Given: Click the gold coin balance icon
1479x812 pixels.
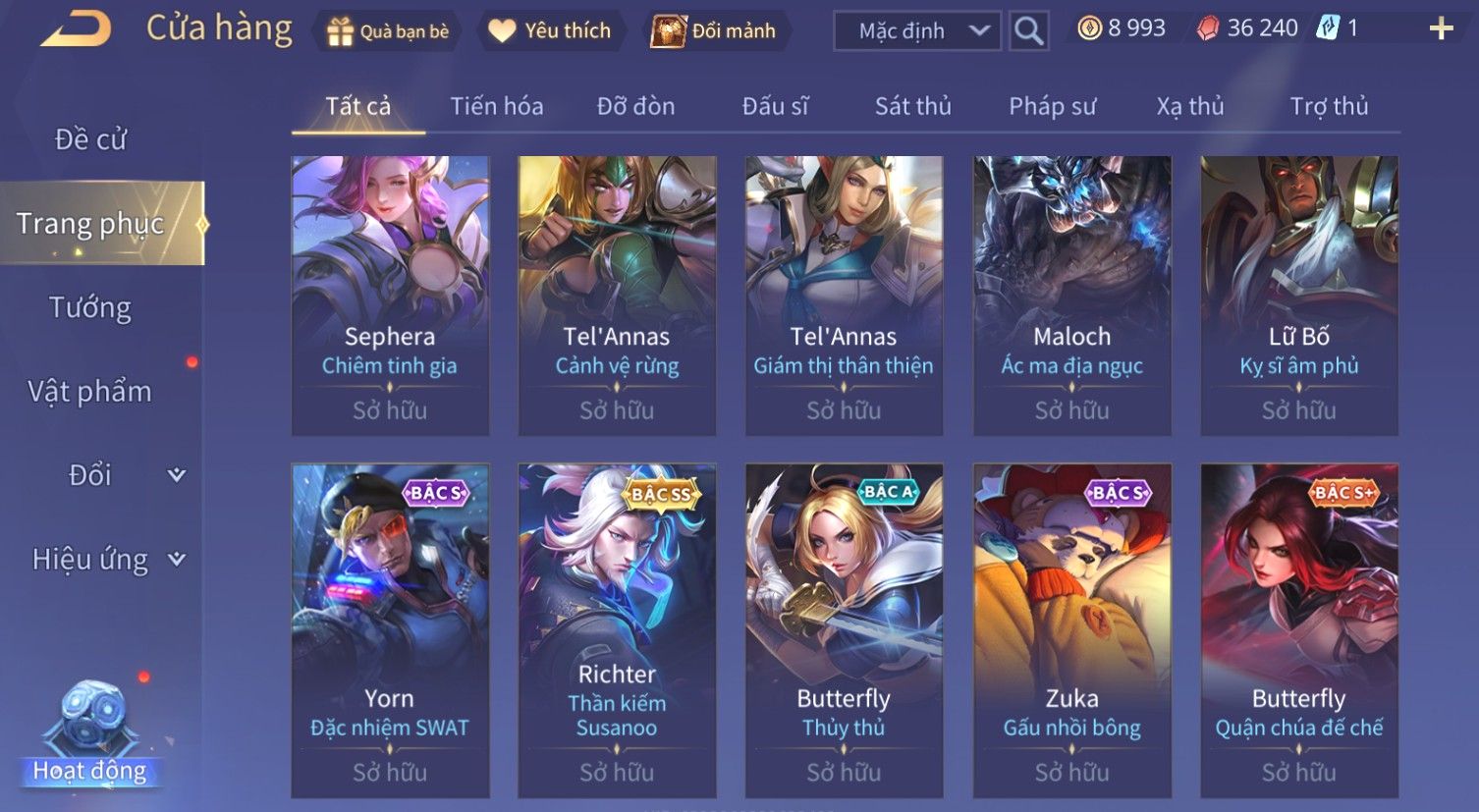Looking at the screenshot, I should [1089, 28].
